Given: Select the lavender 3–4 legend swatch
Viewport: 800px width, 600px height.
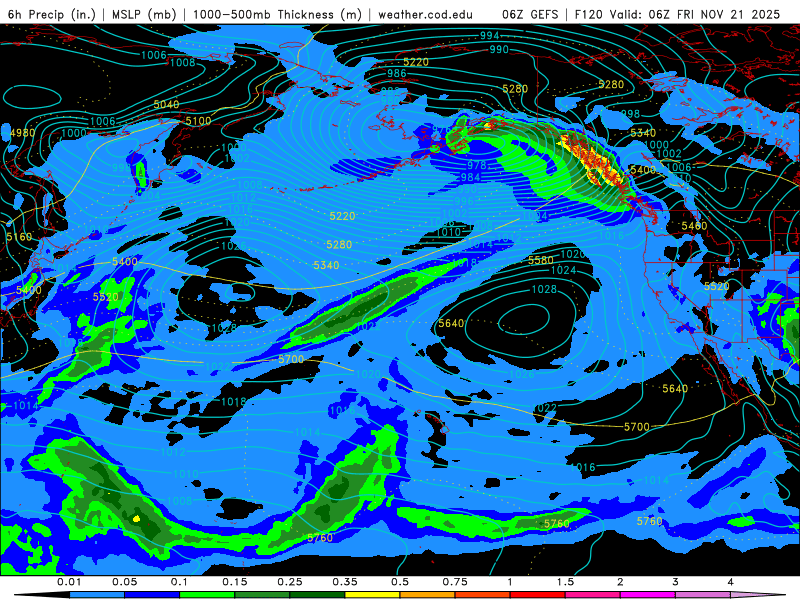Looking at the screenshot, I should click(x=703, y=595).
